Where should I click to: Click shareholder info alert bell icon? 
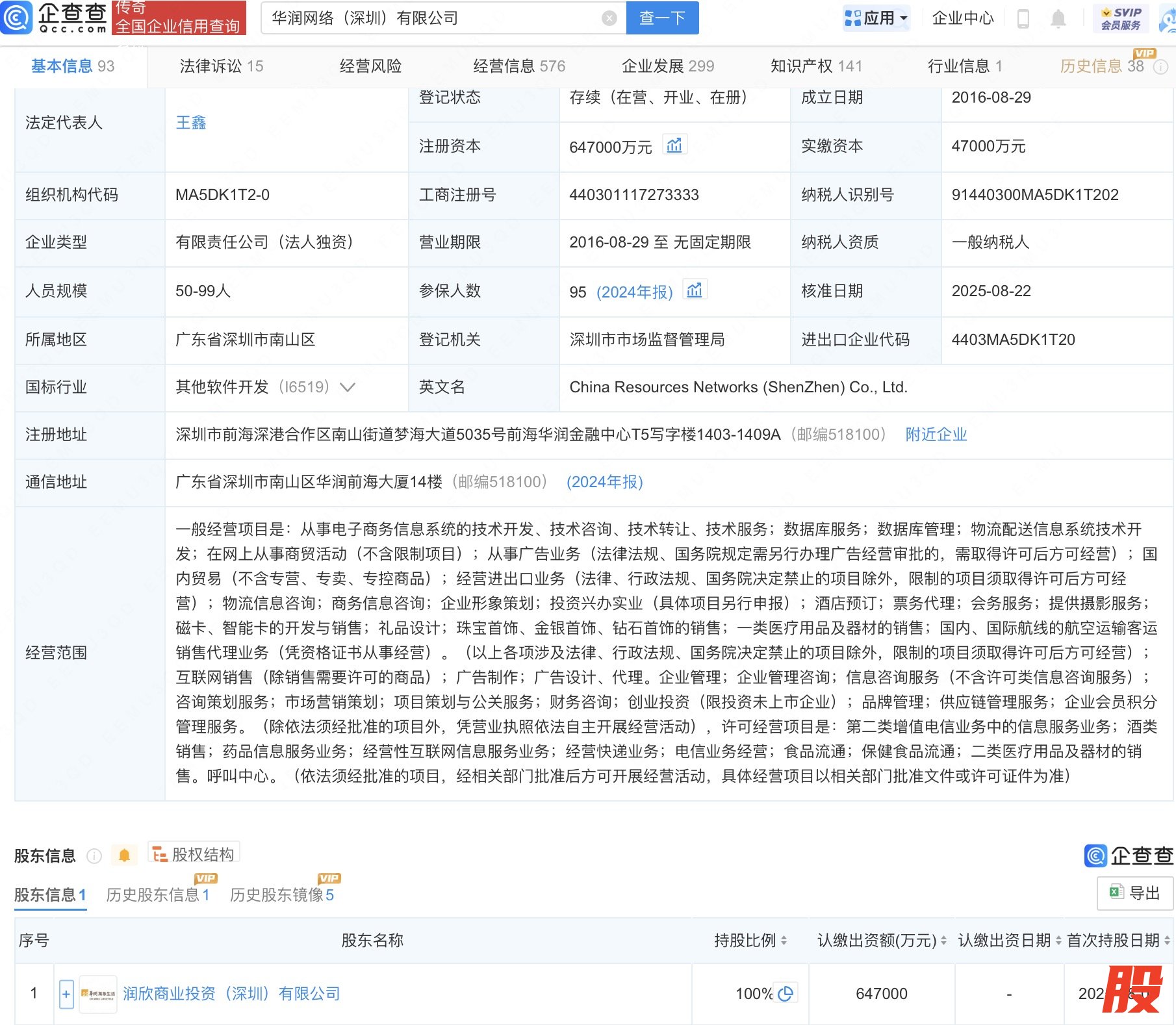(x=124, y=855)
